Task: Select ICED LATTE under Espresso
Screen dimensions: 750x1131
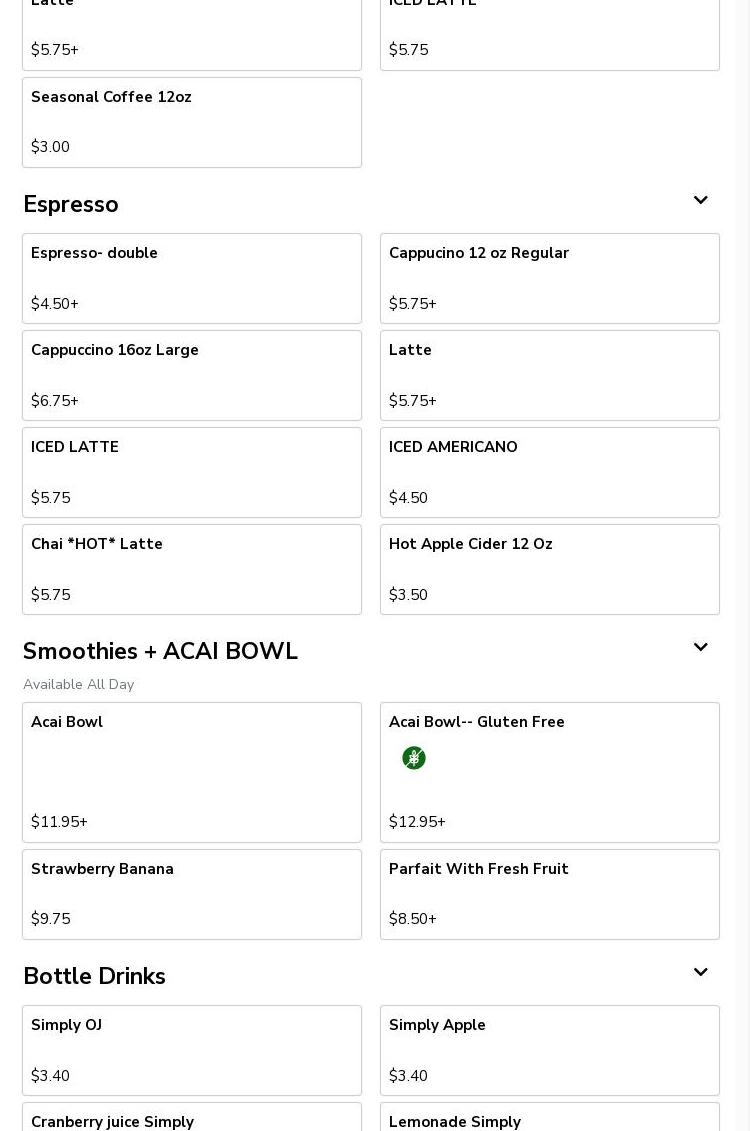Action: coord(192,472)
